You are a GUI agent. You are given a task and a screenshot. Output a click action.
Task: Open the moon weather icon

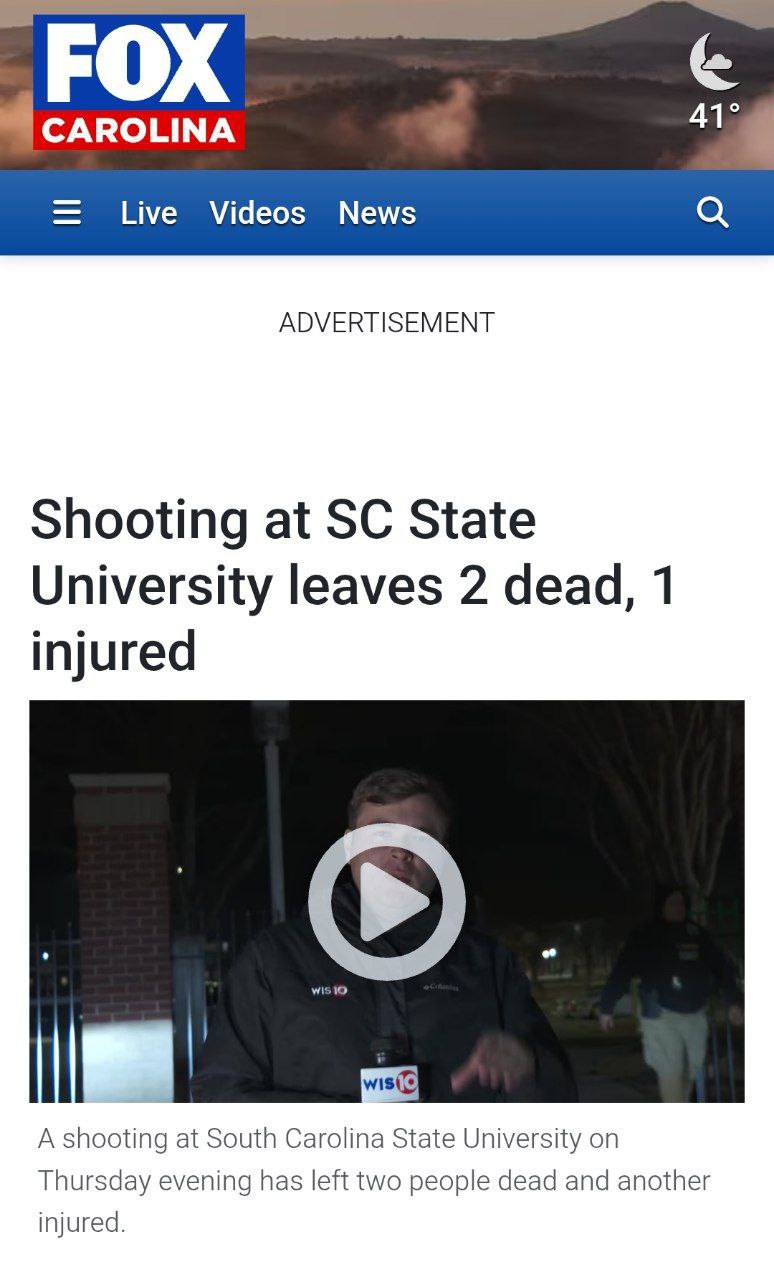point(715,62)
